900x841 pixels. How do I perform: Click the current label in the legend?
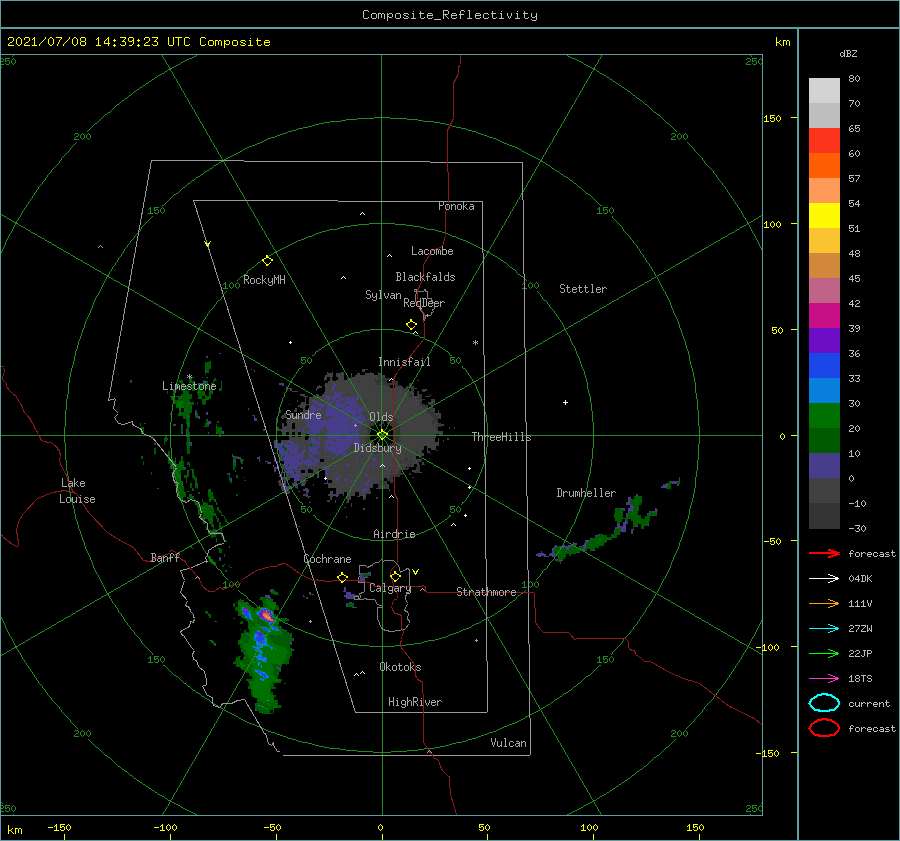click(x=869, y=704)
